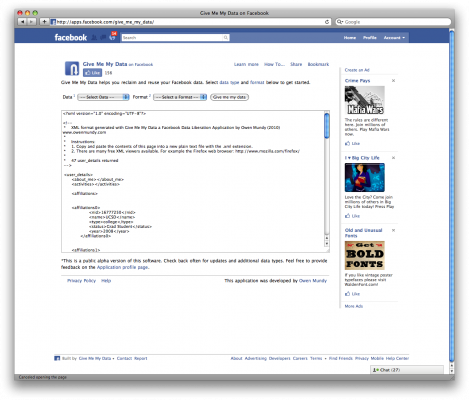This screenshot has width=469, height=400.
Task: Click the footer About link
Action: tap(236, 358)
